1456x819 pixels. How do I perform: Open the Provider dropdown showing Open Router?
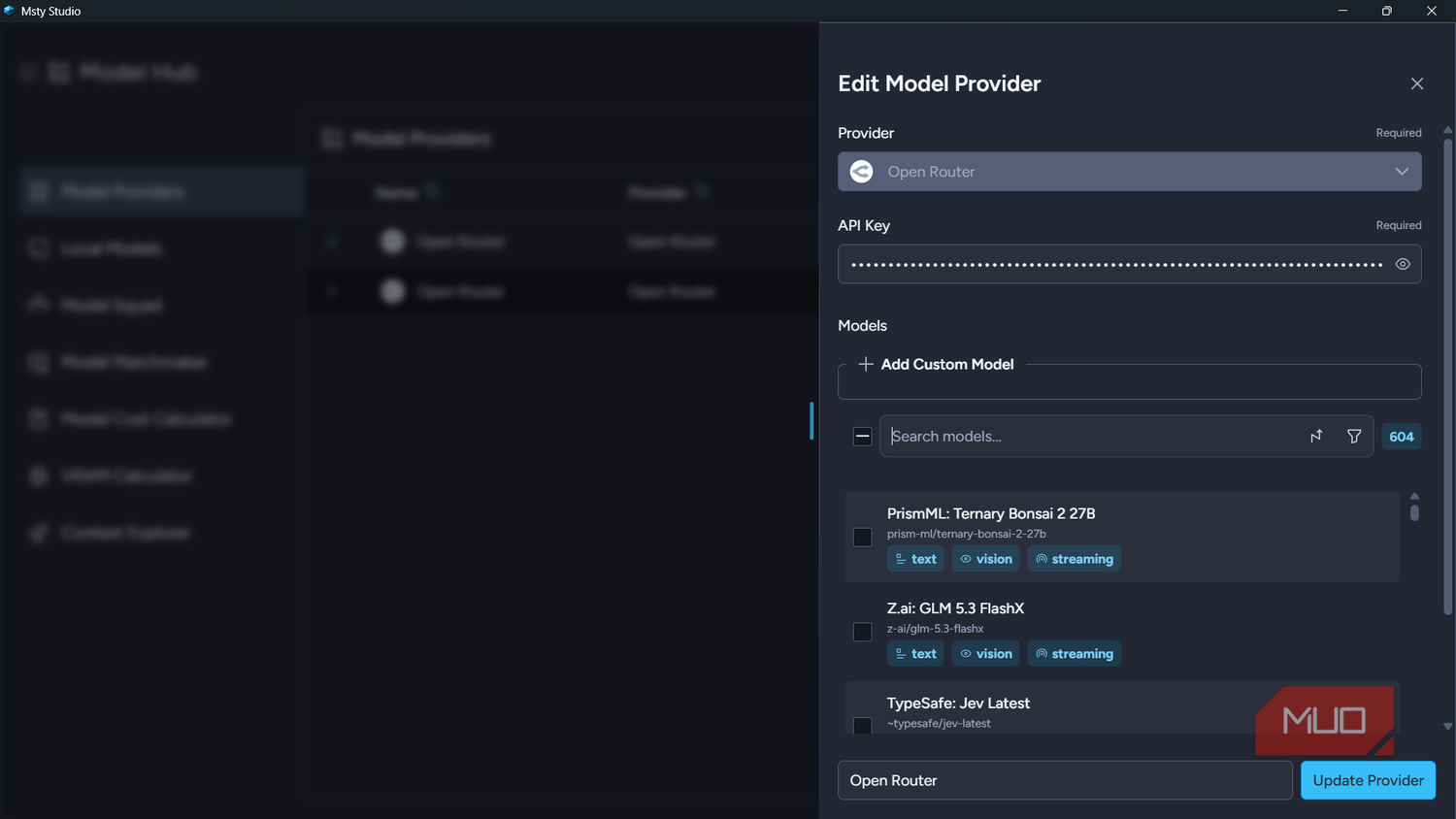[1130, 172]
